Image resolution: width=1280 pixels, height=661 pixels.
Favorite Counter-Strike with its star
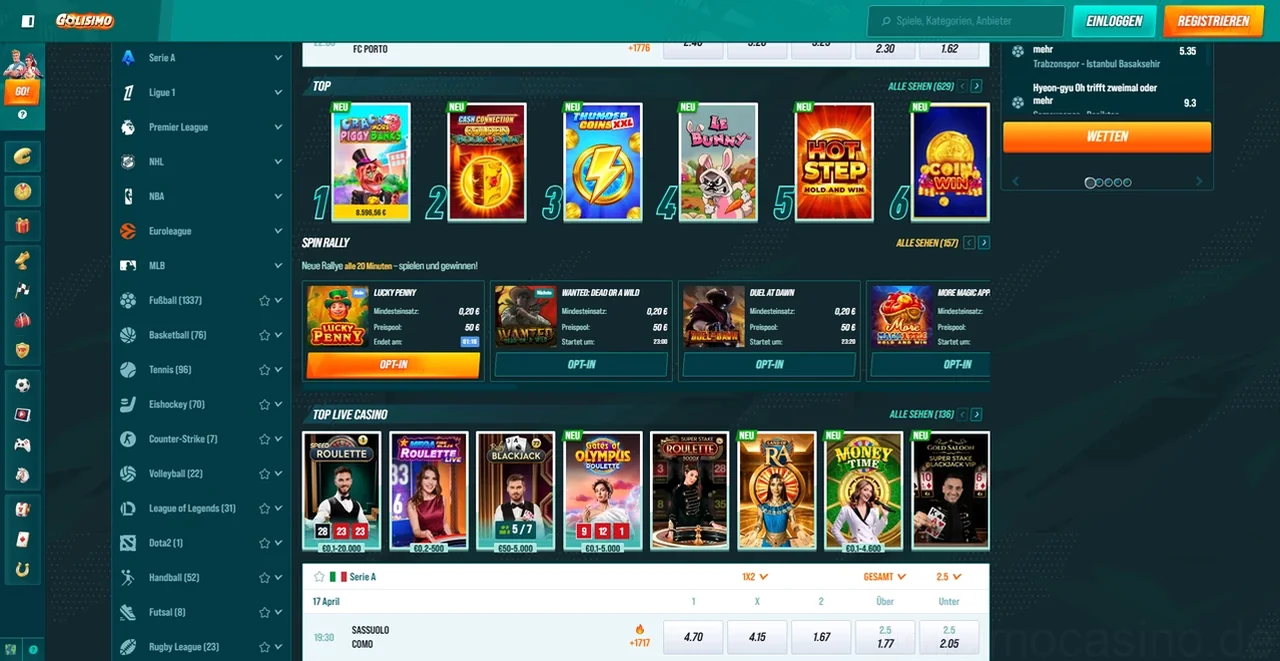pyautogui.click(x=265, y=439)
